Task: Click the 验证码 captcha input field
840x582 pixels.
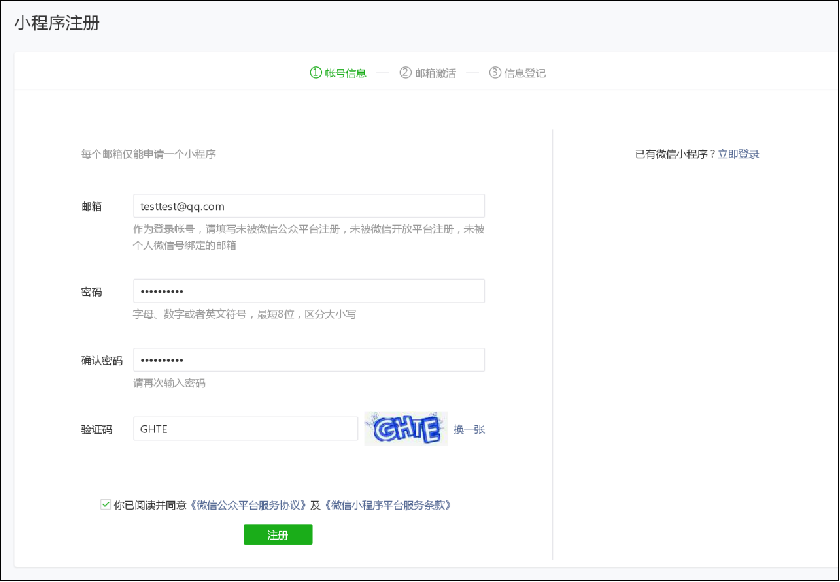Action: tap(245, 429)
